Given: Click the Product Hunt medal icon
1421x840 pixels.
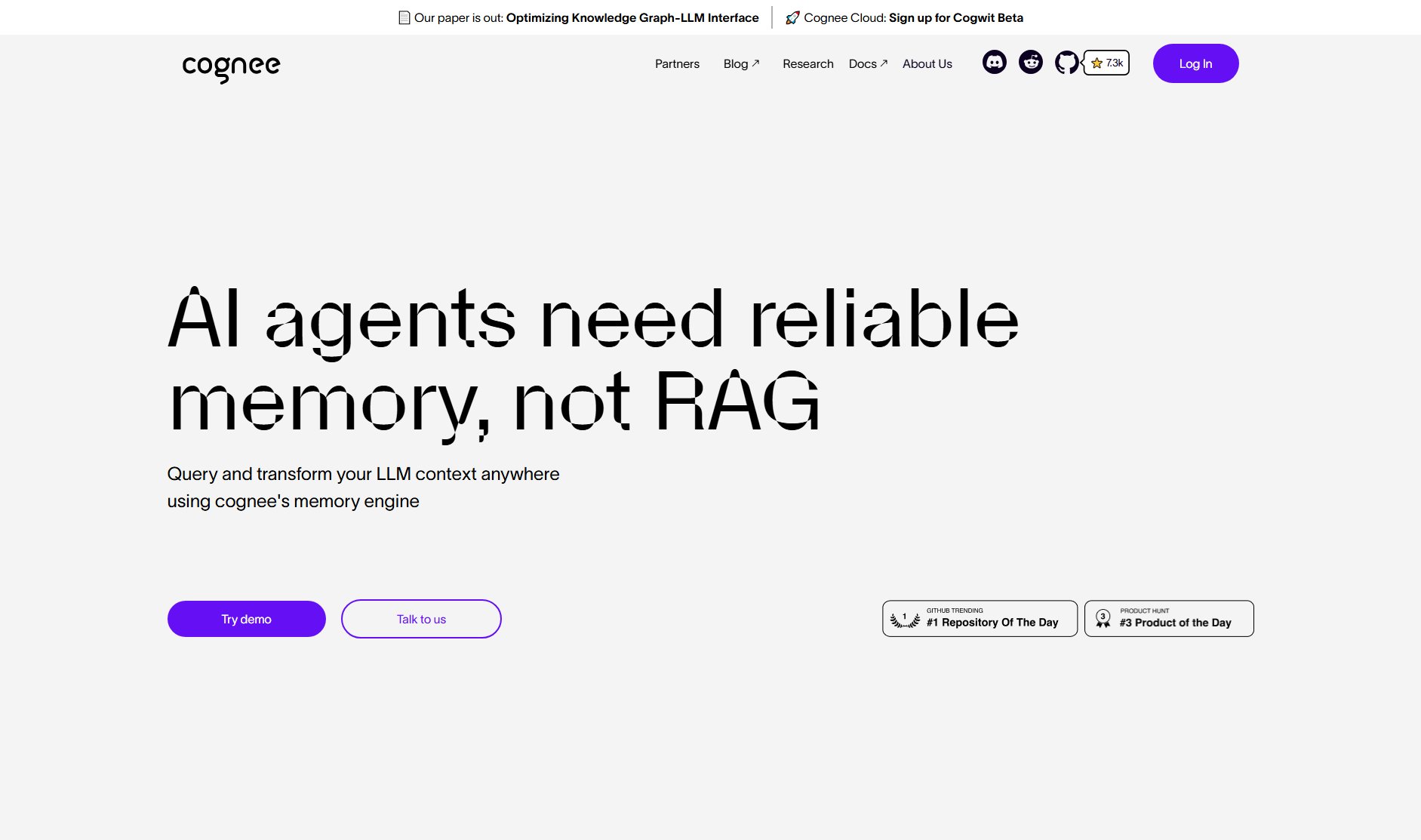Looking at the screenshot, I should (1103, 619).
